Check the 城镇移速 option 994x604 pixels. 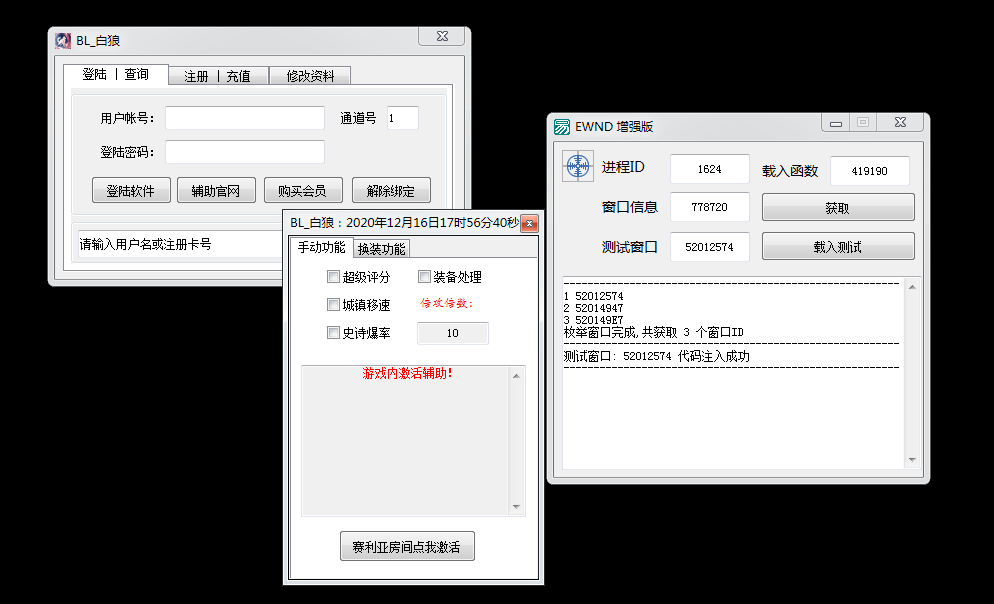334,305
